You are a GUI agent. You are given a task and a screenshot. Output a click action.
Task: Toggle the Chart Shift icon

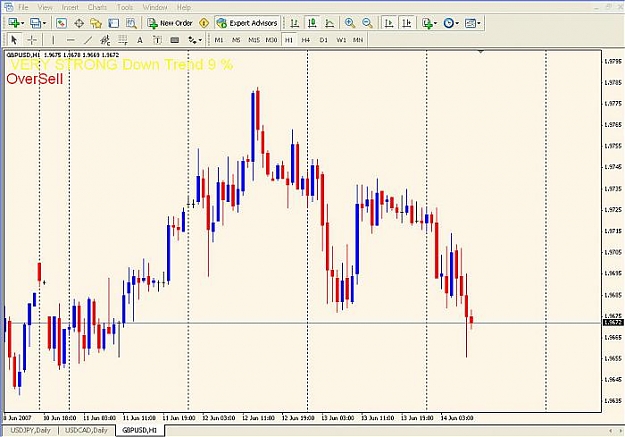pyautogui.click(x=406, y=23)
